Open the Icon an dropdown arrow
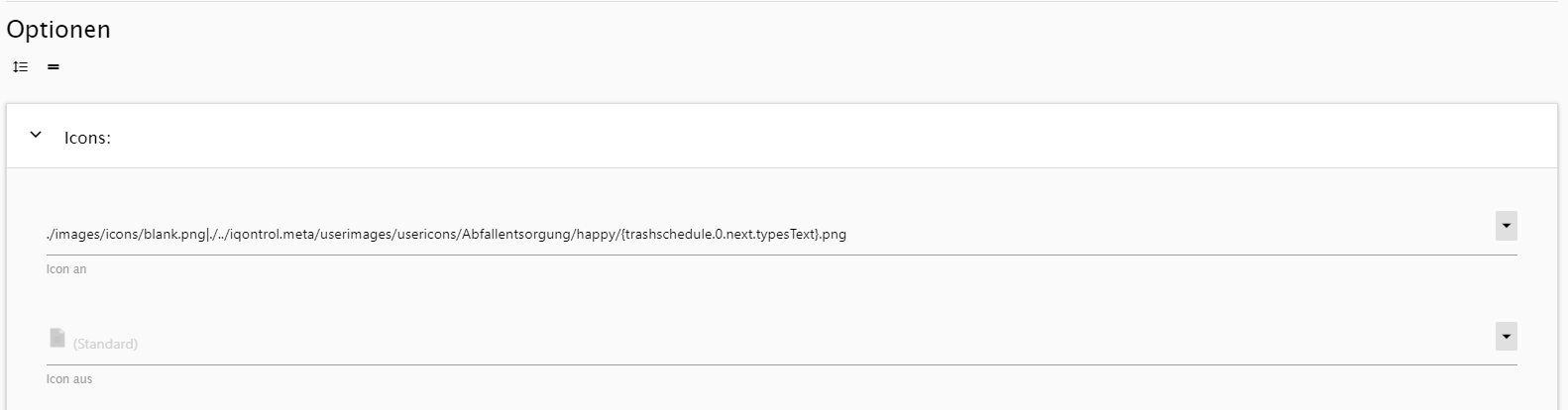This screenshot has width=1568, height=410. click(x=1506, y=226)
